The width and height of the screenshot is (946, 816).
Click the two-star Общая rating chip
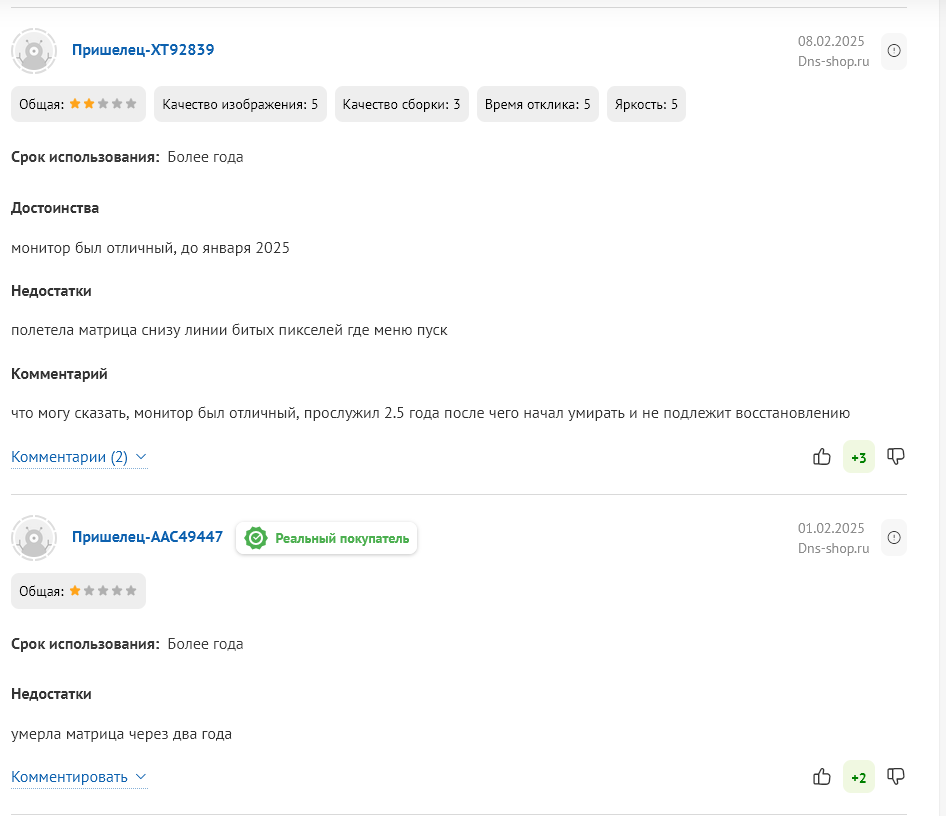[x=78, y=104]
